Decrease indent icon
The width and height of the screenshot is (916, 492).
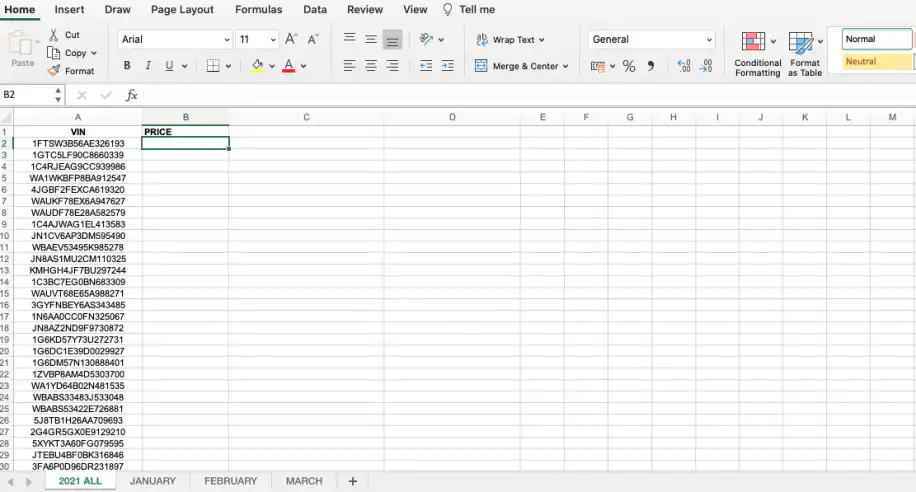pos(426,65)
